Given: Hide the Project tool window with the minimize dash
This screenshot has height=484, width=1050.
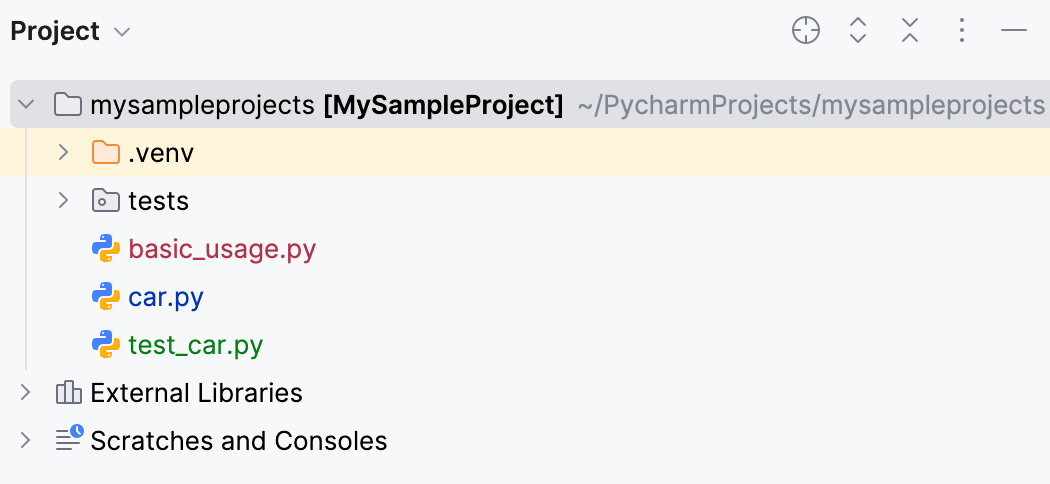Looking at the screenshot, I should (x=1014, y=31).
